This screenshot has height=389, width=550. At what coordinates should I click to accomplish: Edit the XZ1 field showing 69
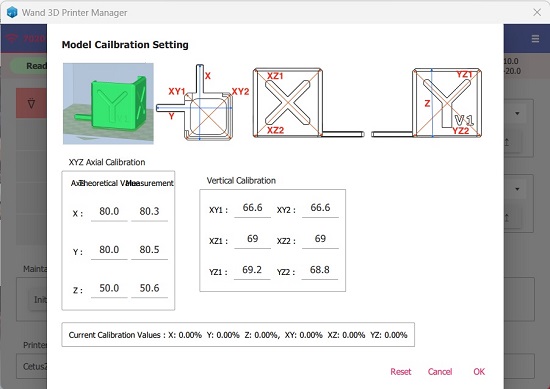253,239
